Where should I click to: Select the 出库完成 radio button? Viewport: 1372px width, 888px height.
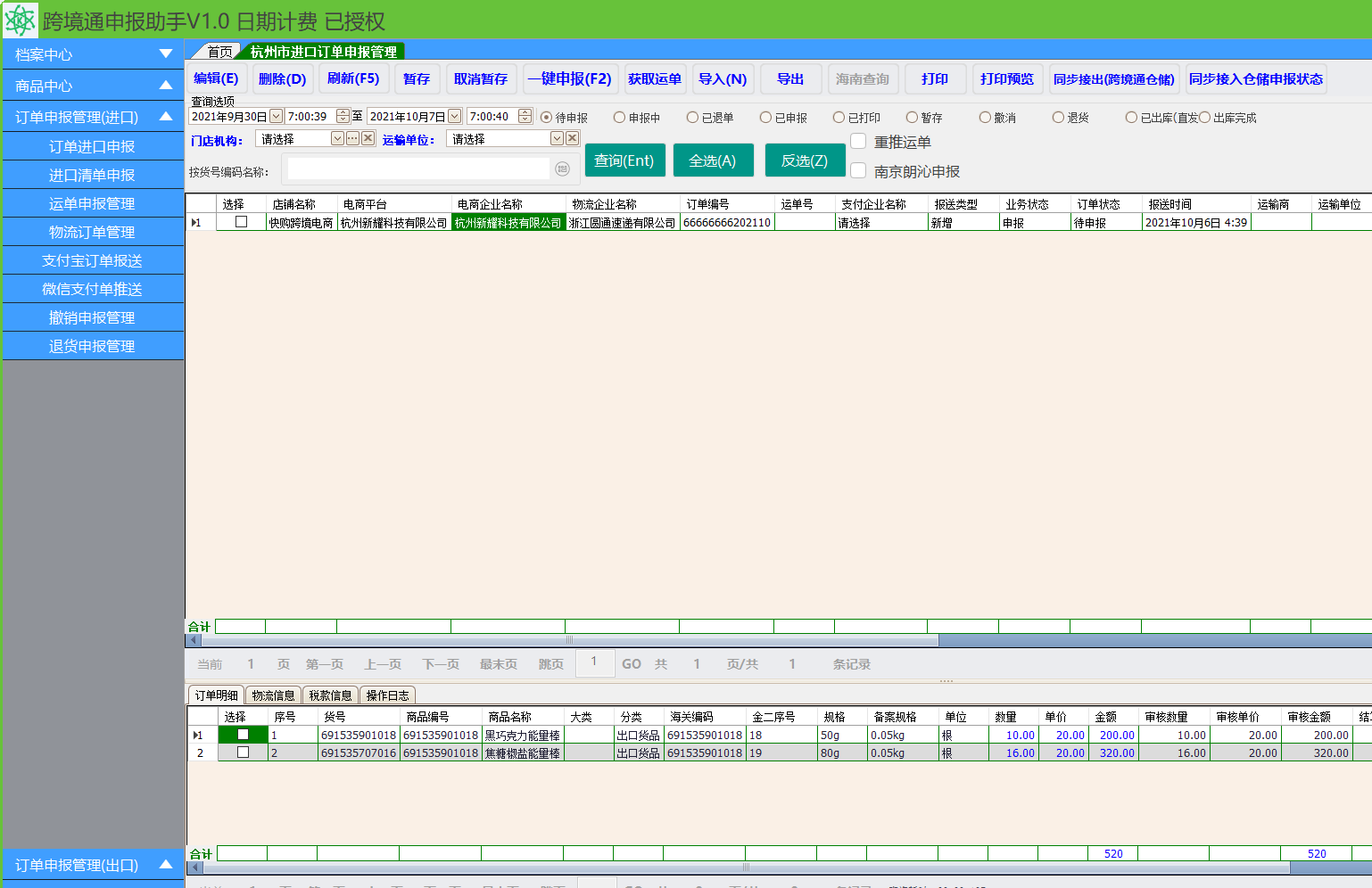[1204, 118]
